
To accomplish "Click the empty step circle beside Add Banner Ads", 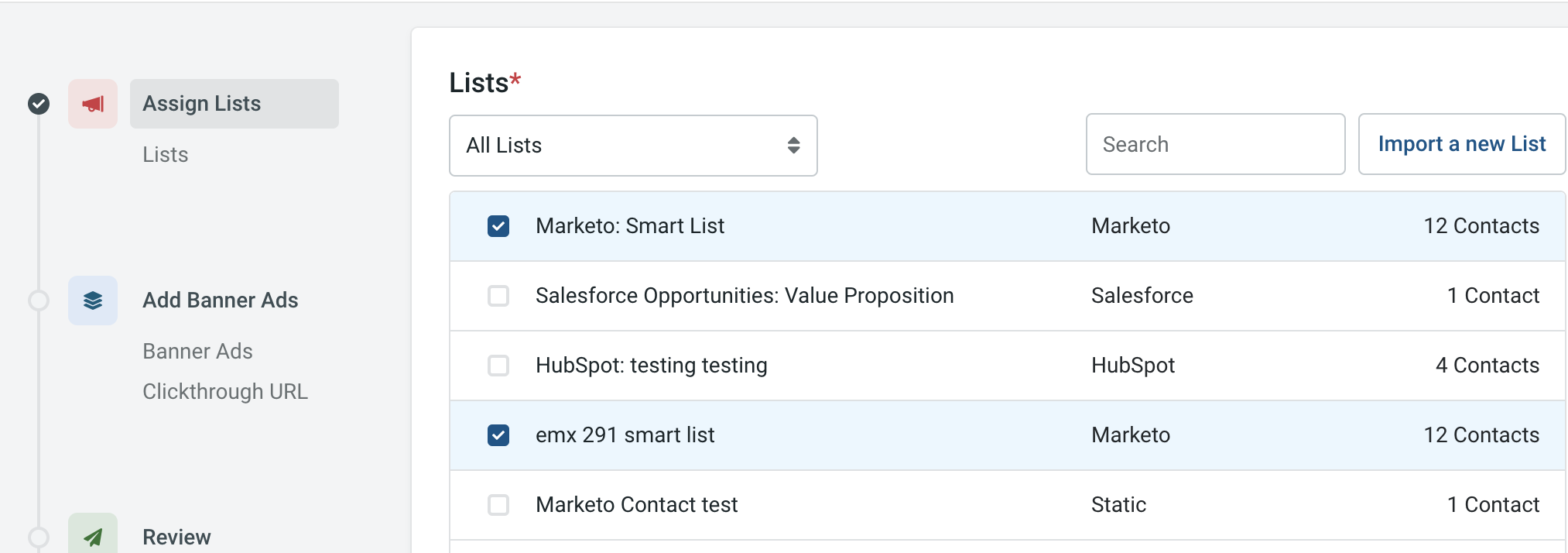I will (39, 301).
